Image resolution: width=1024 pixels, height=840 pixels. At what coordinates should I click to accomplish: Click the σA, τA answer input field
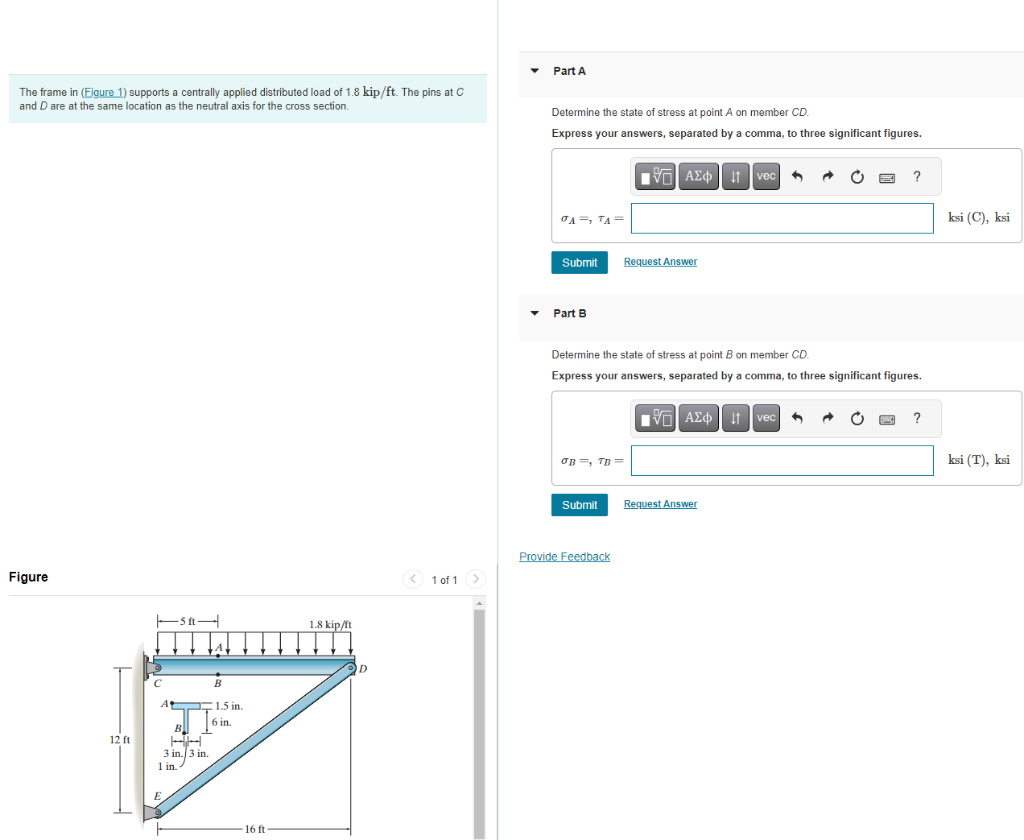pyautogui.click(x=782, y=218)
